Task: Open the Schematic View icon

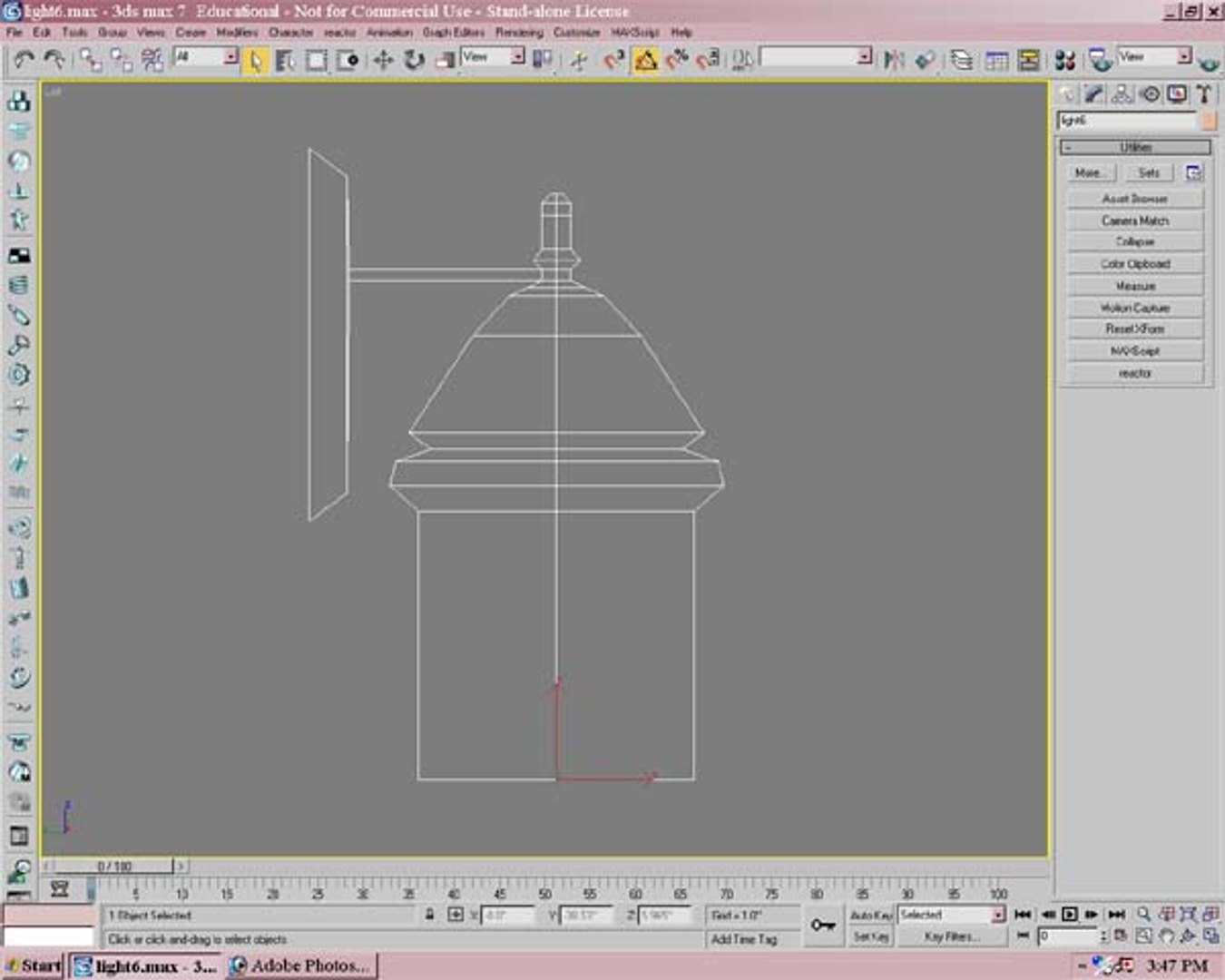Action: (x=1028, y=60)
